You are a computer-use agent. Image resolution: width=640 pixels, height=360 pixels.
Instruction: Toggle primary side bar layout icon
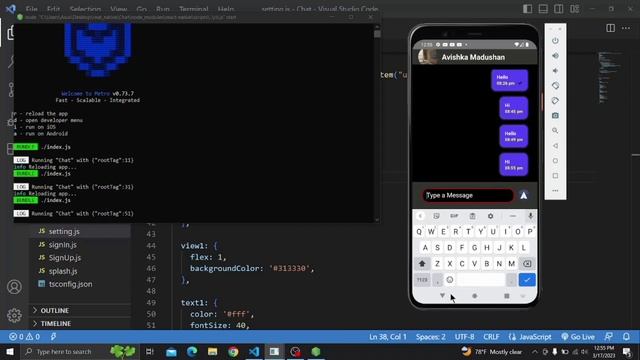click(x=527, y=9)
